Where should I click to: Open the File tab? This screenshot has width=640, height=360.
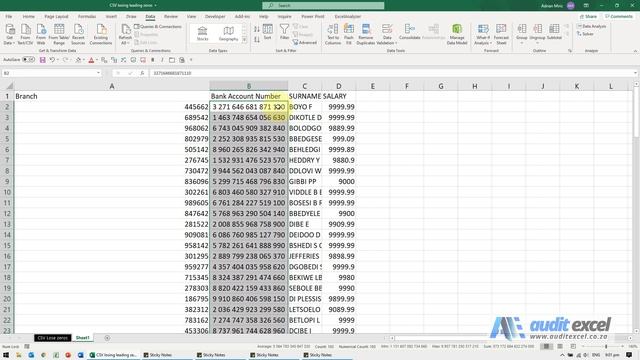pos(9,16)
